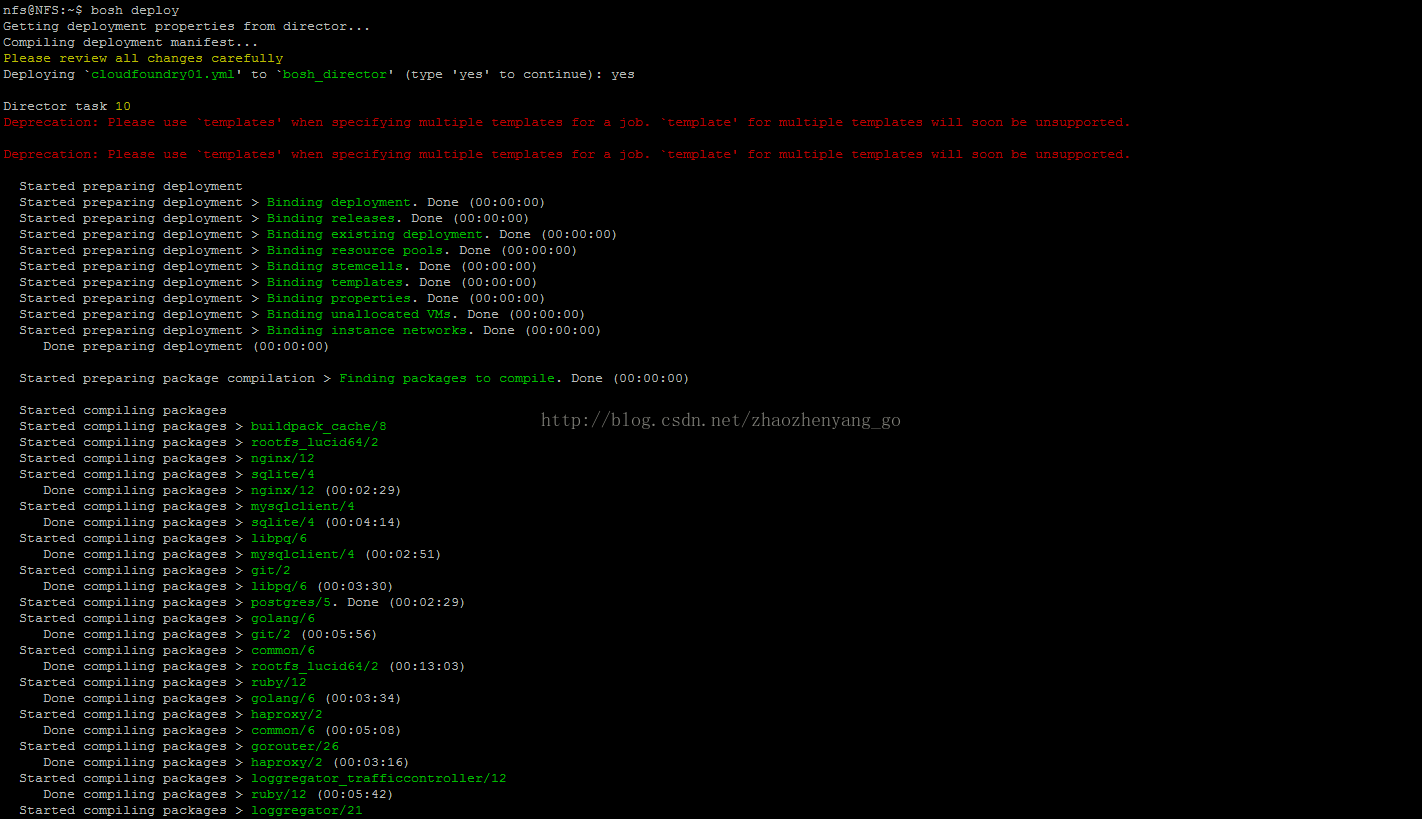The height and width of the screenshot is (819, 1422).
Task: Select the common/6 duration '(00:05:08)'
Action: (363, 730)
